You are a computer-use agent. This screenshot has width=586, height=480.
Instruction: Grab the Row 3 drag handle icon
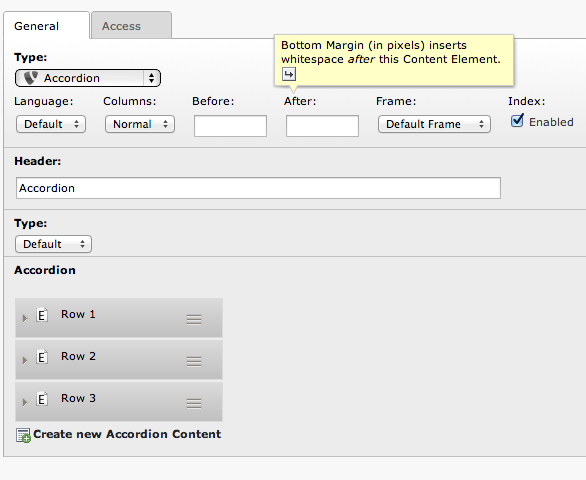pos(194,403)
